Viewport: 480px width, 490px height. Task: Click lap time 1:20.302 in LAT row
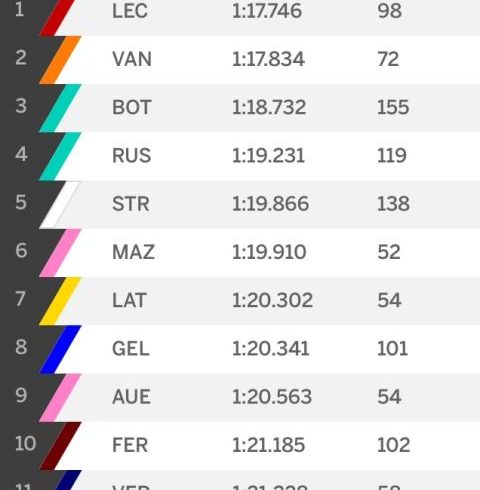(x=272, y=300)
